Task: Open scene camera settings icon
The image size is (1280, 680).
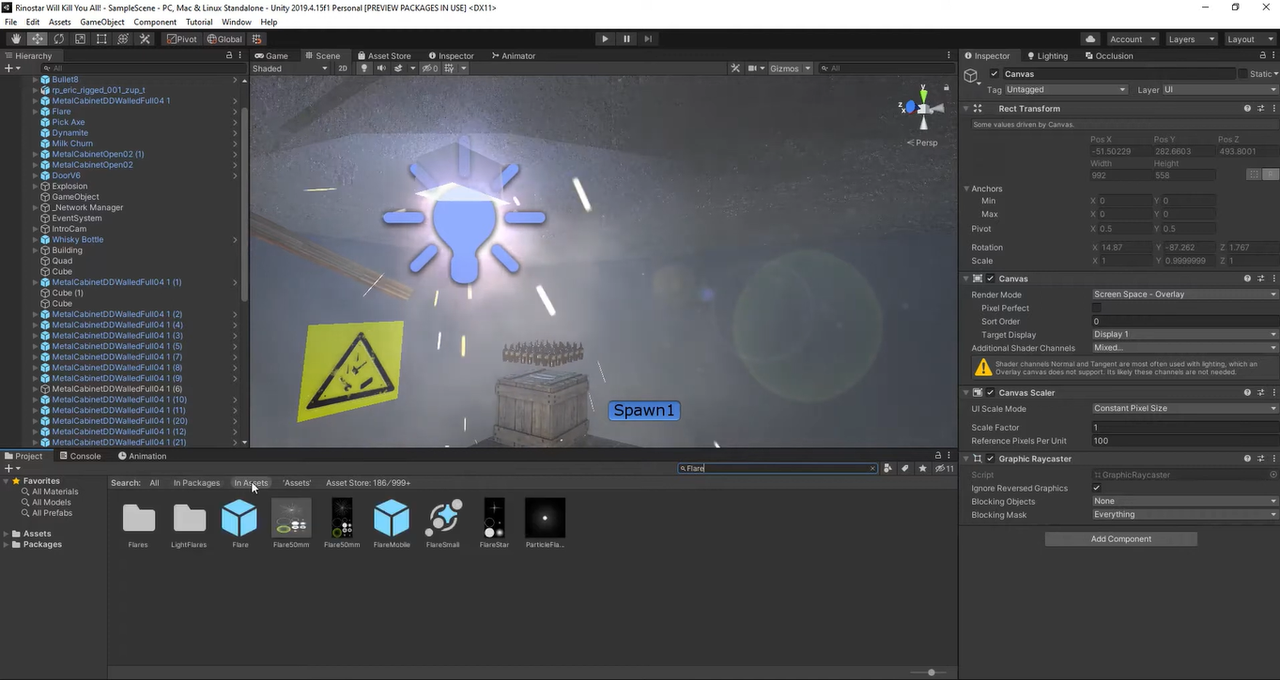Action: pos(754,68)
